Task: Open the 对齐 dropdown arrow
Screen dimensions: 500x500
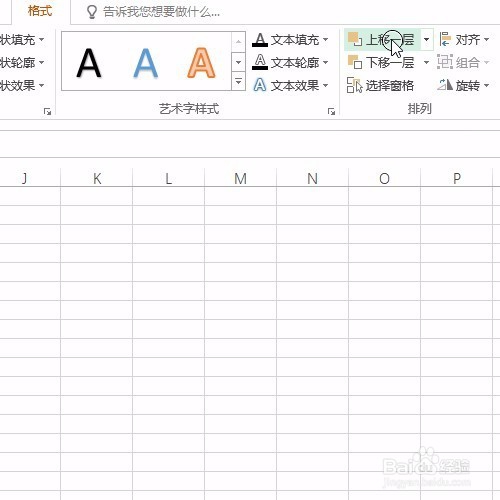Action: (486, 40)
